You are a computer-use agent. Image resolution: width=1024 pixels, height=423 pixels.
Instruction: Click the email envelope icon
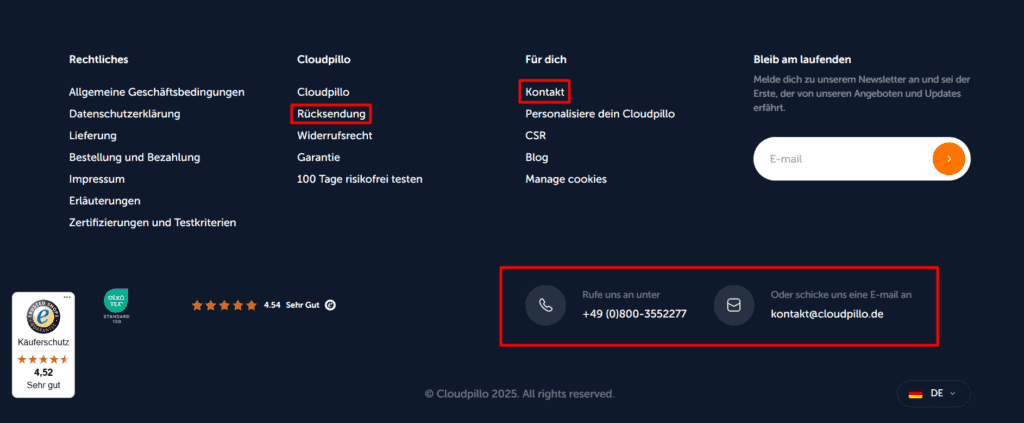point(733,305)
